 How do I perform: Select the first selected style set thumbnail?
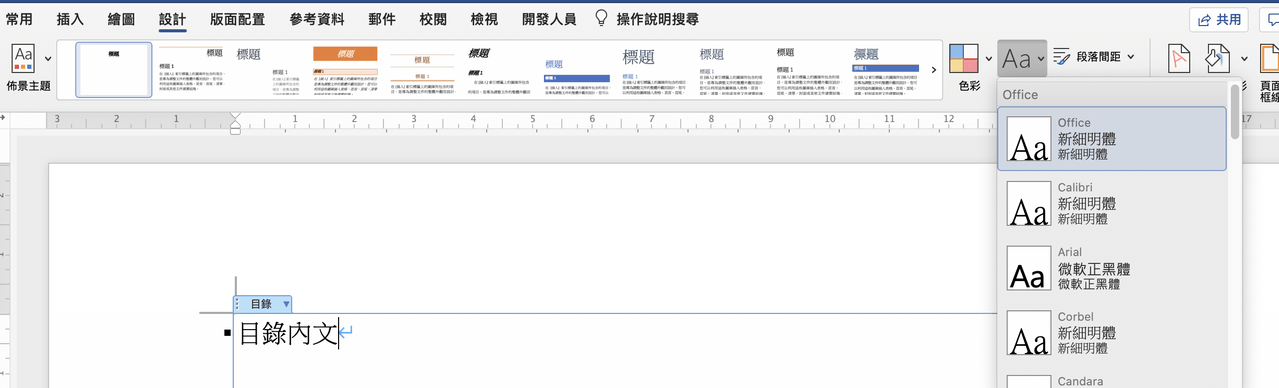(114, 70)
